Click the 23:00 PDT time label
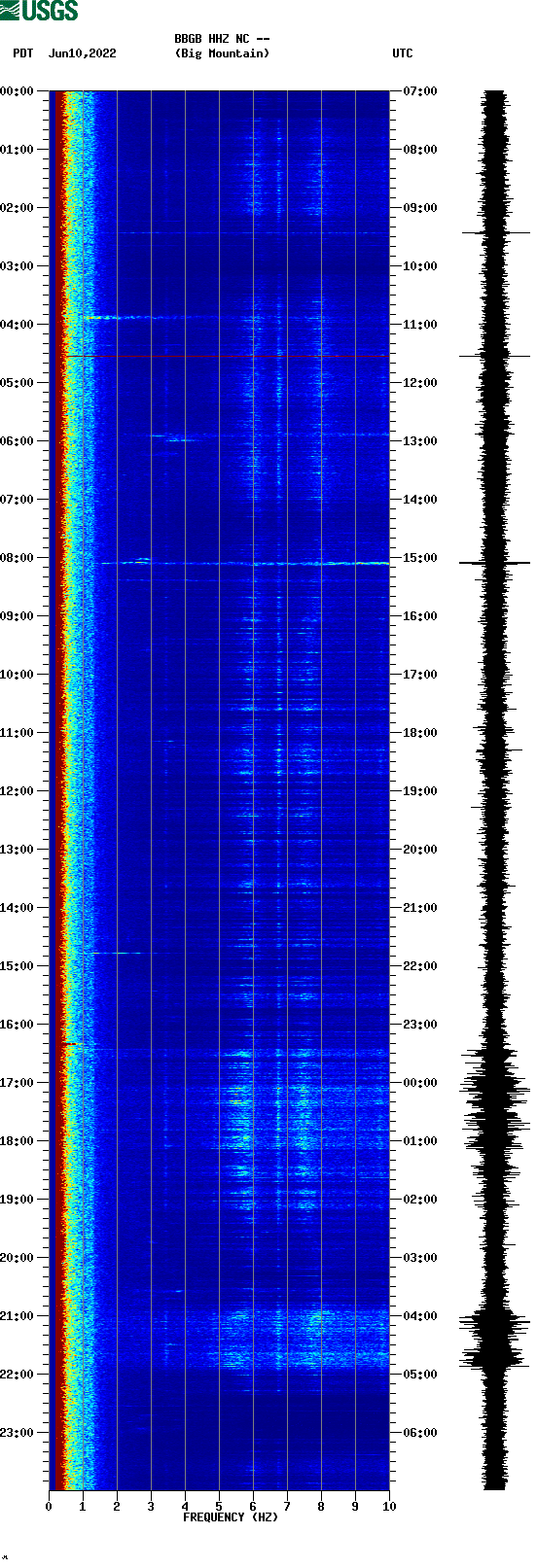Viewport: 537px width, 1568px height. [18, 1433]
